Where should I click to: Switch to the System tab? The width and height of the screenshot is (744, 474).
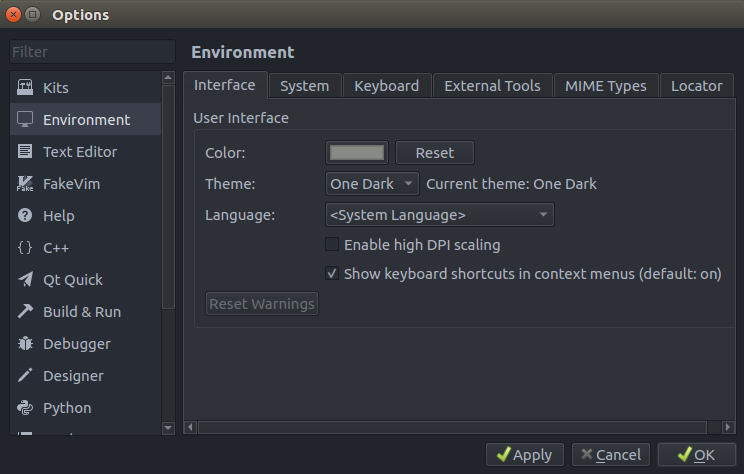tap(305, 86)
